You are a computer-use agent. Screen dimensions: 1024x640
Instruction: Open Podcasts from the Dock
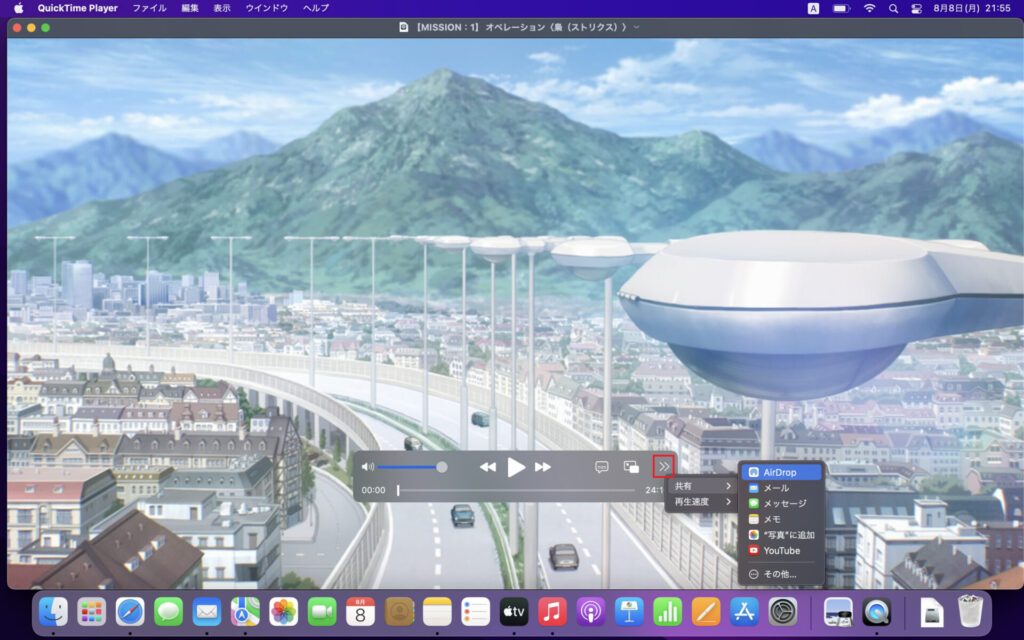click(x=590, y=612)
